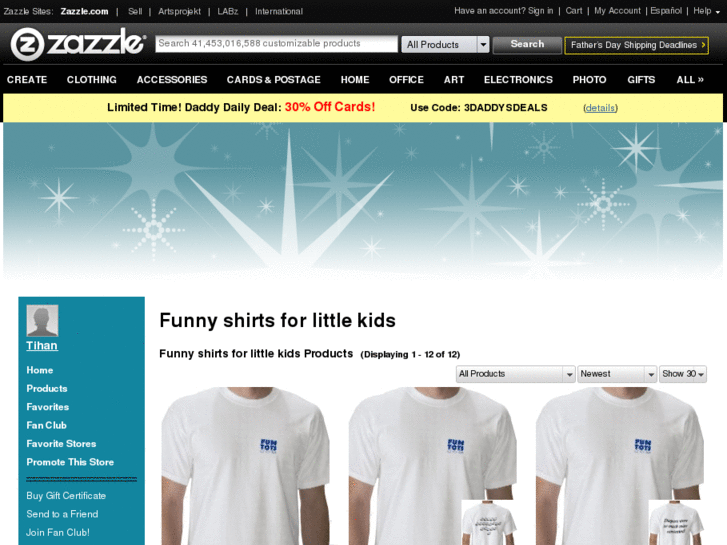The height and width of the screenshot is (545, 727).
Task: Open the first Fun Tots shirt thumbnail
Action: click(246, 466)
